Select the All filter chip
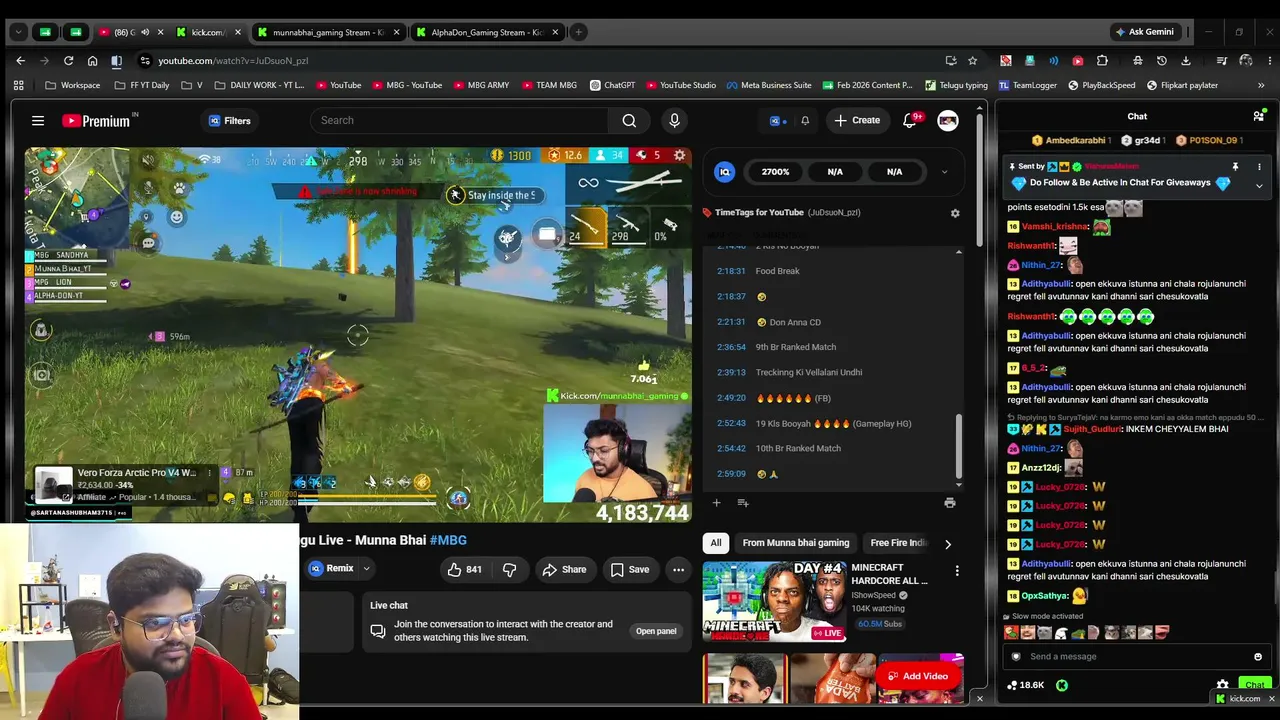This screenshot has height=720, width=1280. click(x=716, y=544)
